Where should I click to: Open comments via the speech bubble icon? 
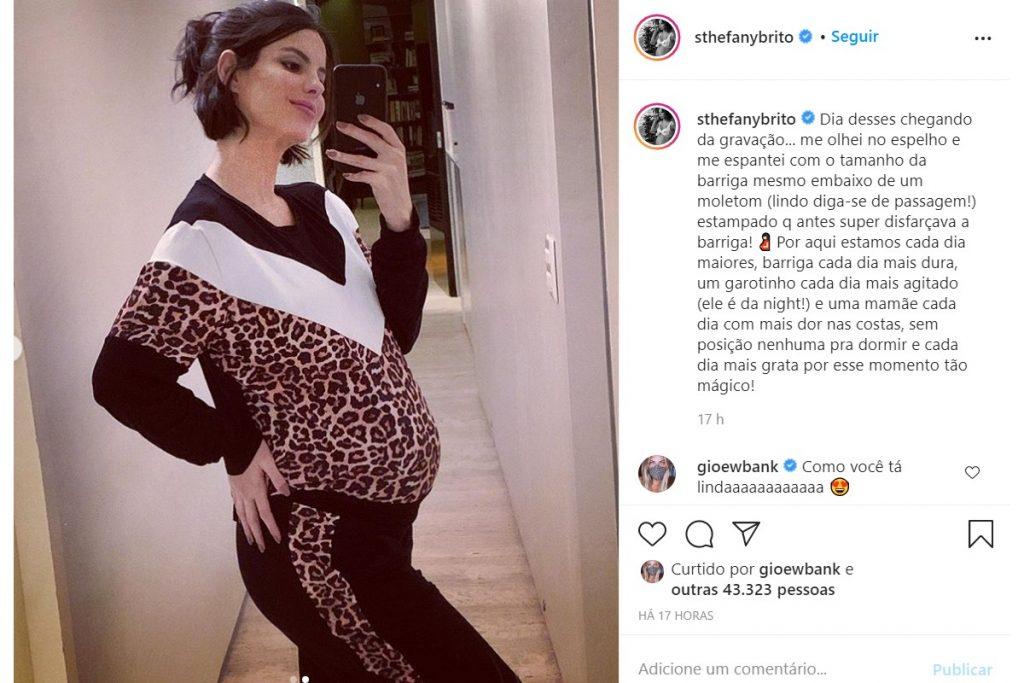[x=699, y=534]
